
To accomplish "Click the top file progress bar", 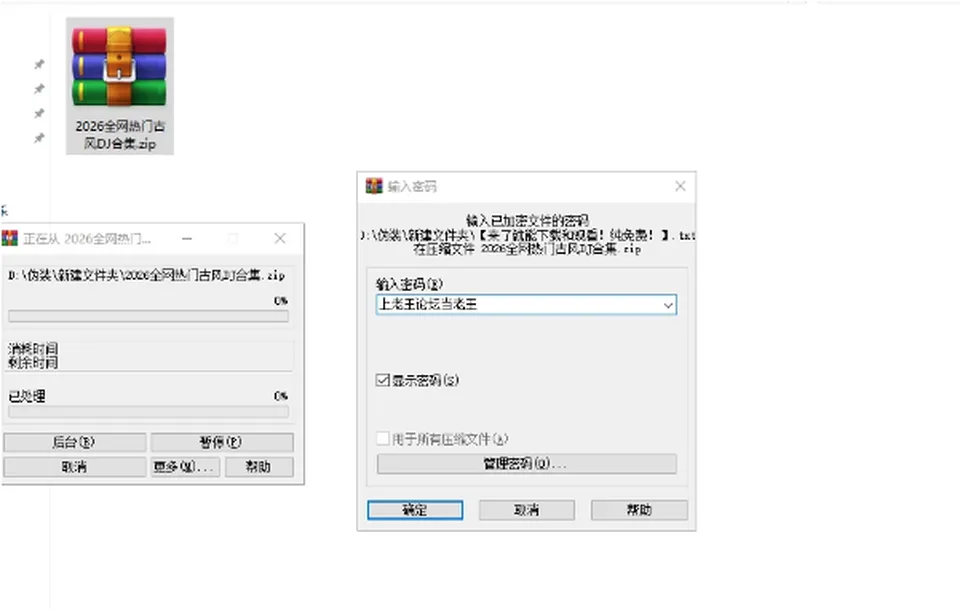I will [x=148, y=316].
